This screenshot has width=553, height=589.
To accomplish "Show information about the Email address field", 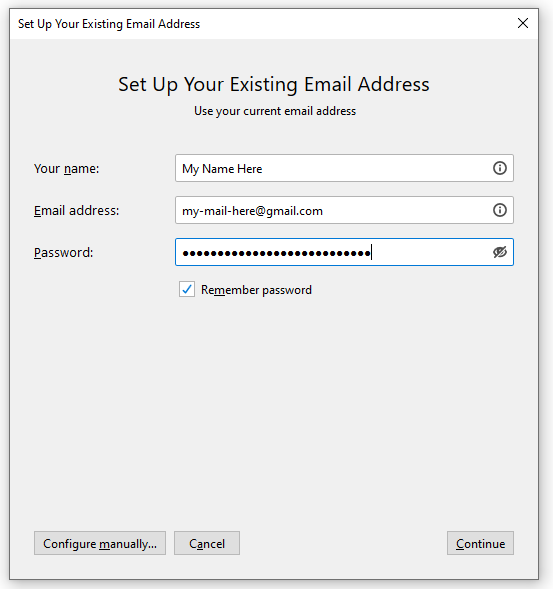I will [x=499, y=210].
